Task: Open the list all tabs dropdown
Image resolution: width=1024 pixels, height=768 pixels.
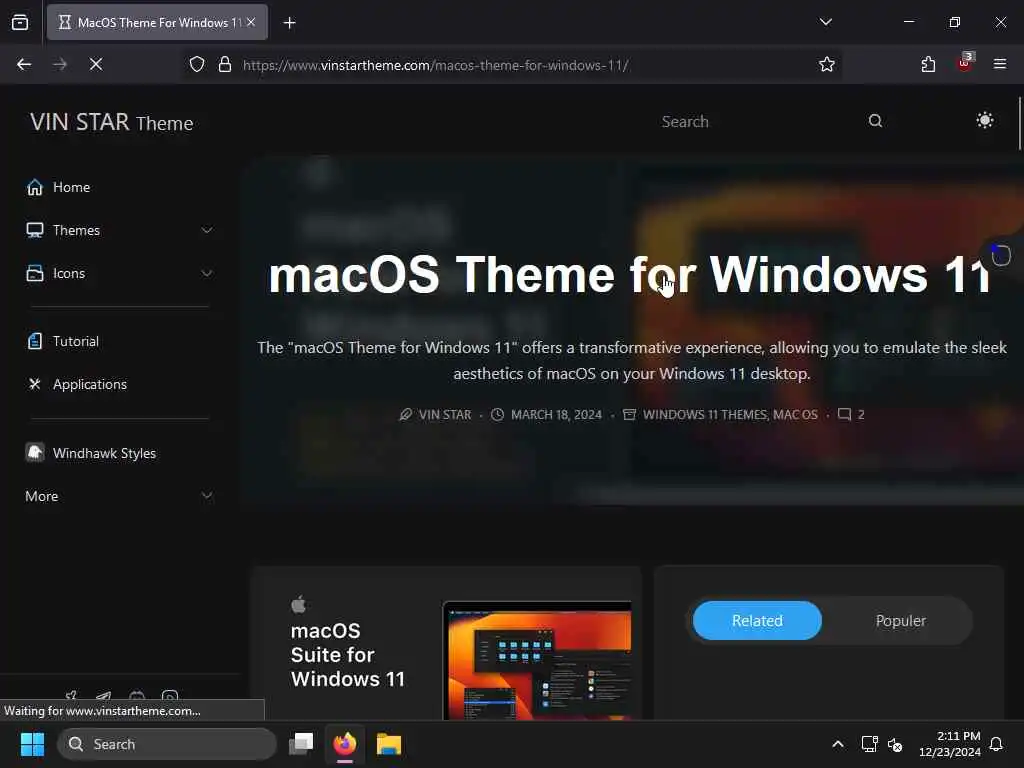Action: click(x=825, y=22)
